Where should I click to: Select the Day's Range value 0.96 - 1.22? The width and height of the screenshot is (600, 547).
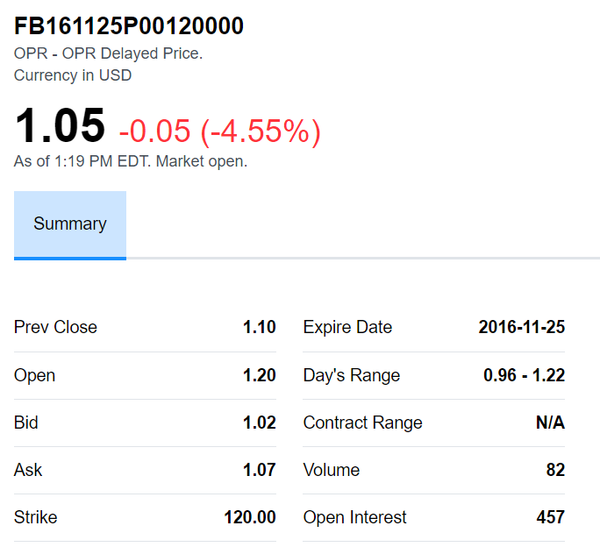524,375
